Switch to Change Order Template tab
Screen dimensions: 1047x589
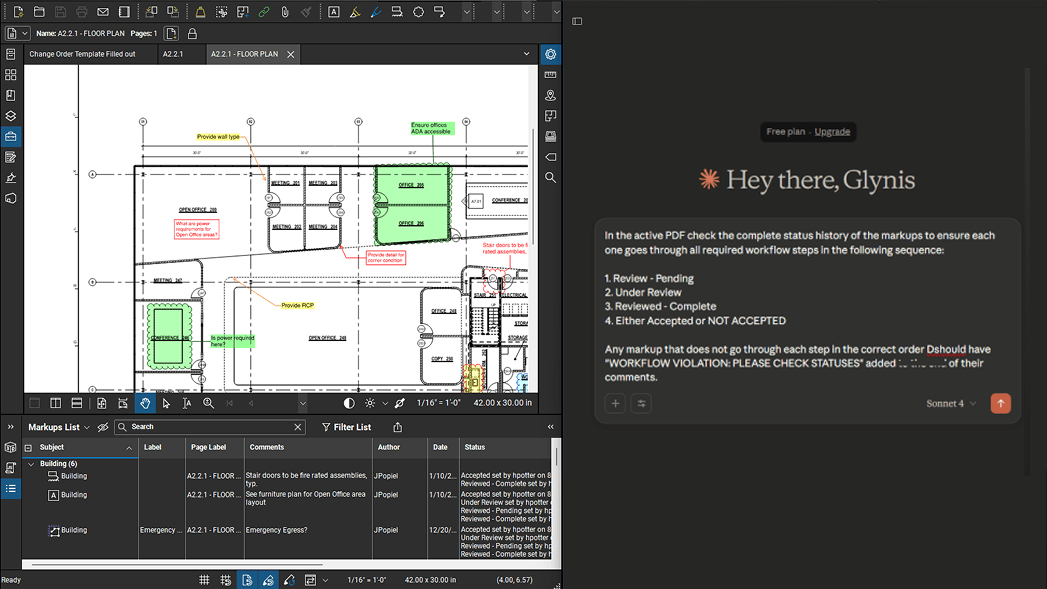click(82, 54)
